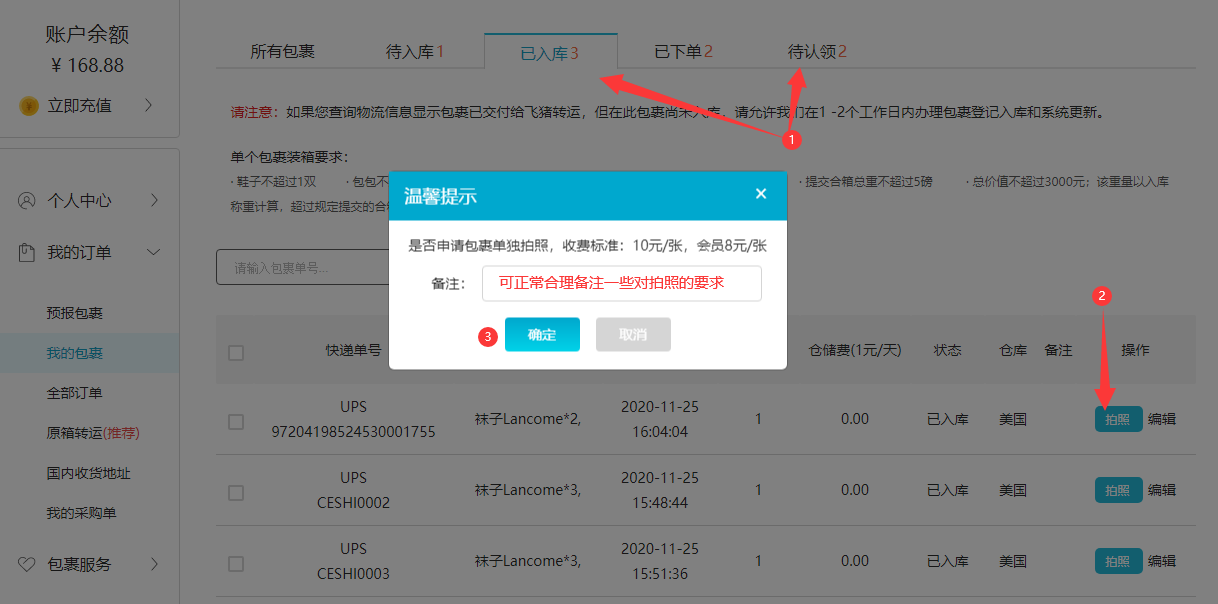The width and height of the screenshot is (1218, 604).
Task: Click the 个人中心 user profile icon
Action: 27,200
